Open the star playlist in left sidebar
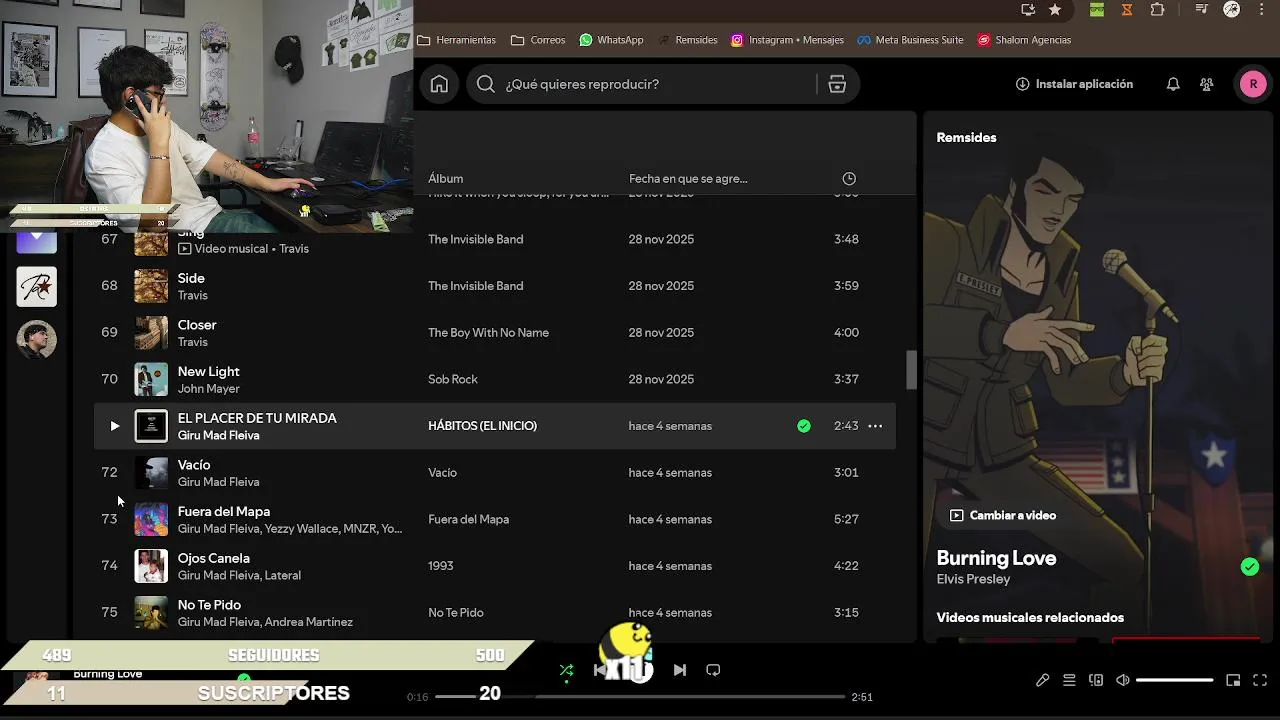This screenshot has height=720, width=1280. pyautogui.click(x=37, y=287)
